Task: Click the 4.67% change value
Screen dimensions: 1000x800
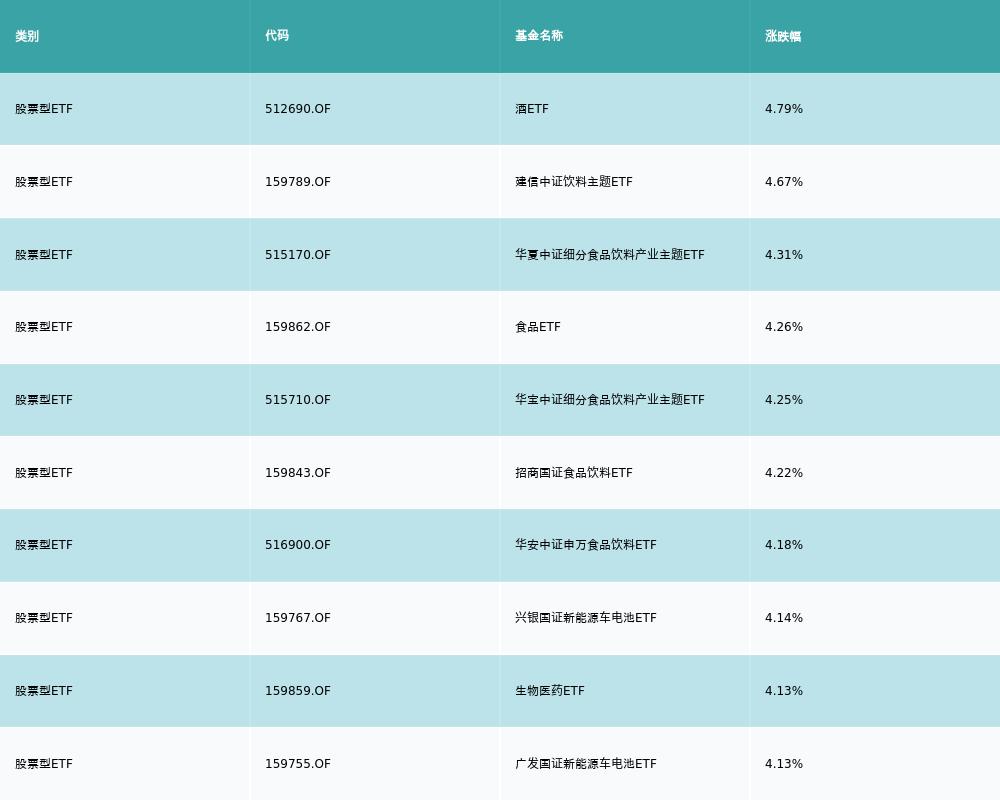Action: pyautogui.click(x=784, y=182)
